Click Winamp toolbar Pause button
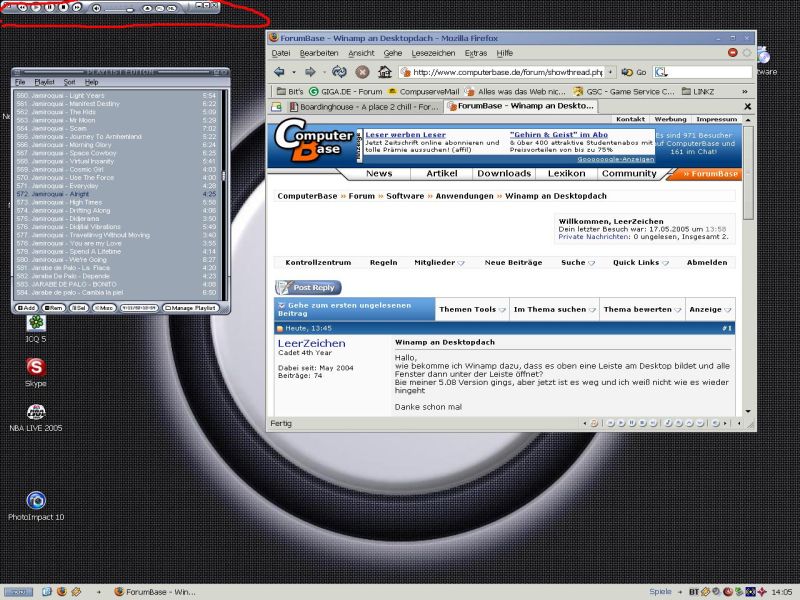The image size is (800, 600). click(x=49, y=7)
